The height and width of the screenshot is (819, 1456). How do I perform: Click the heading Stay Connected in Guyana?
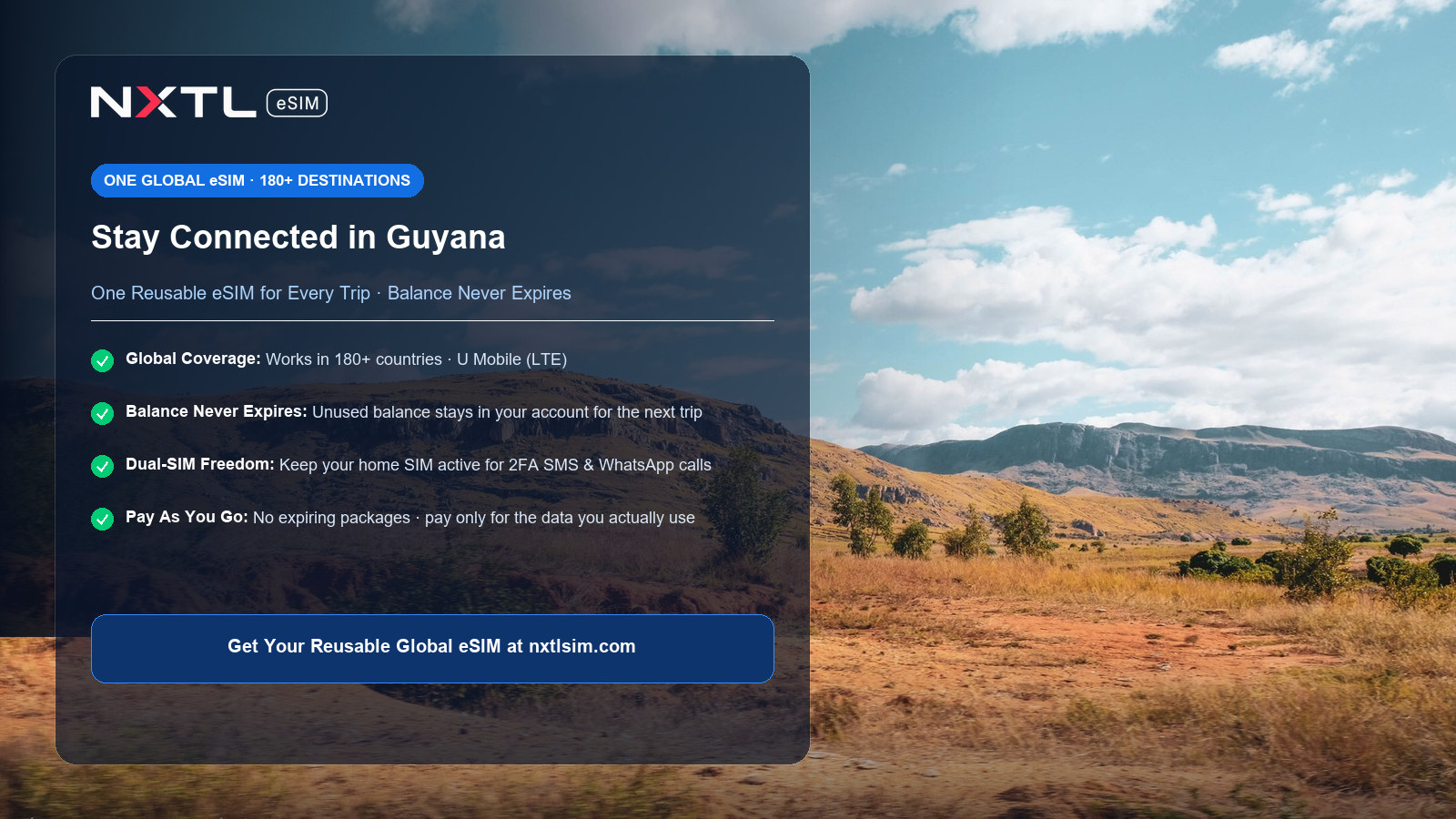298,238
